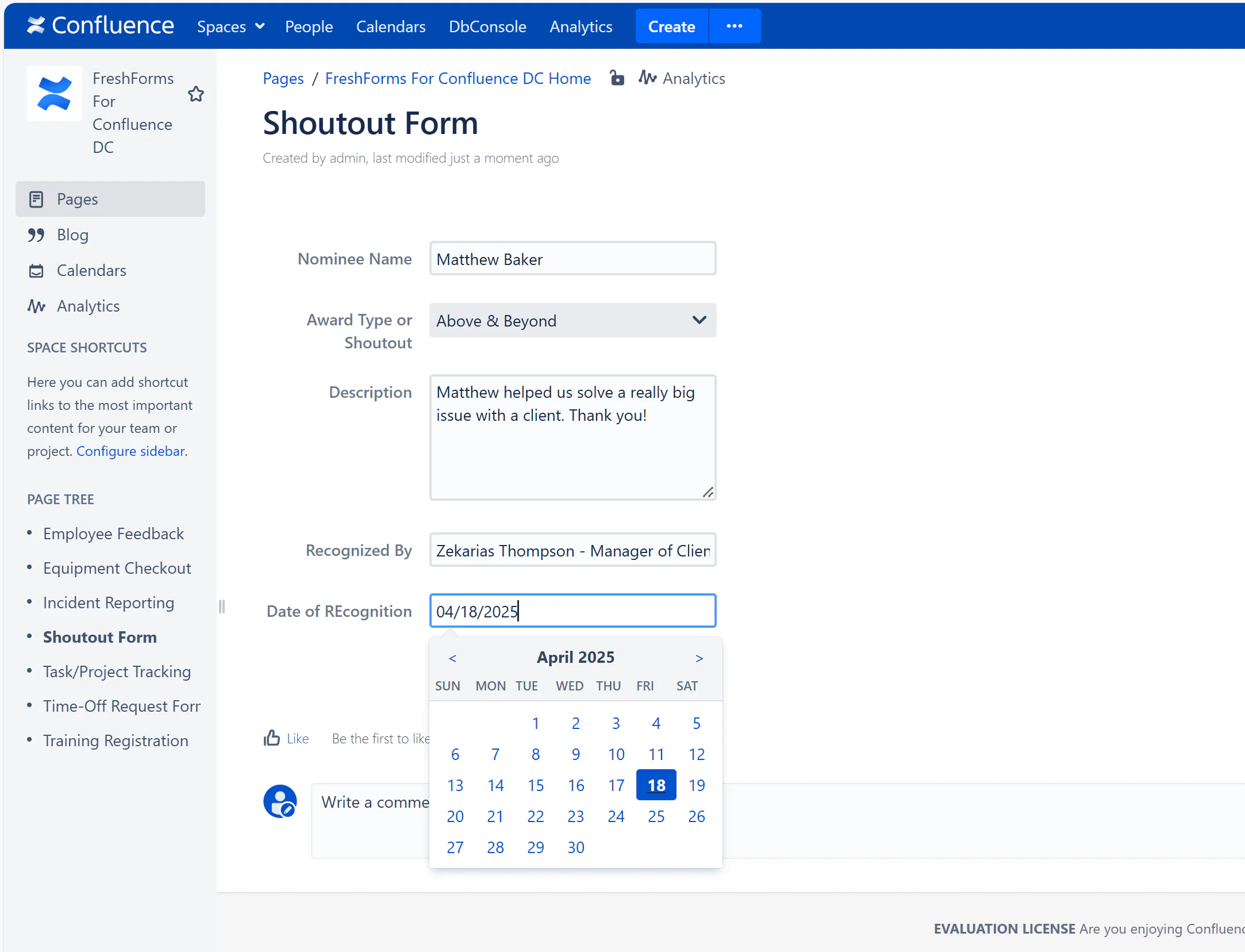Click the user avatar beside the comment box
Viewport: 1245px width, 952px height.
pyautogui.click(x=280, y=801)
